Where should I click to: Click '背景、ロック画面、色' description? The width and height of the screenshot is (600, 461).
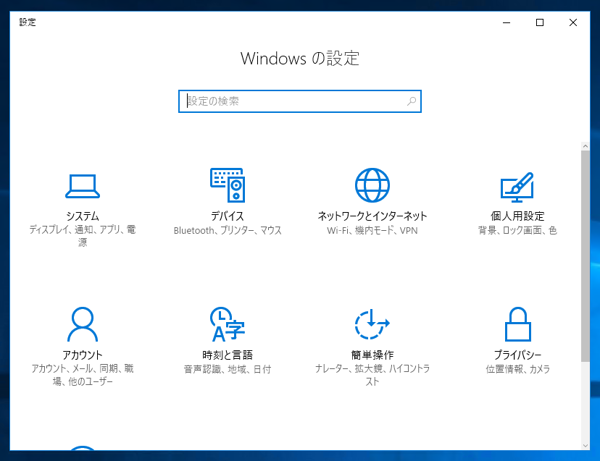(517, 230)
